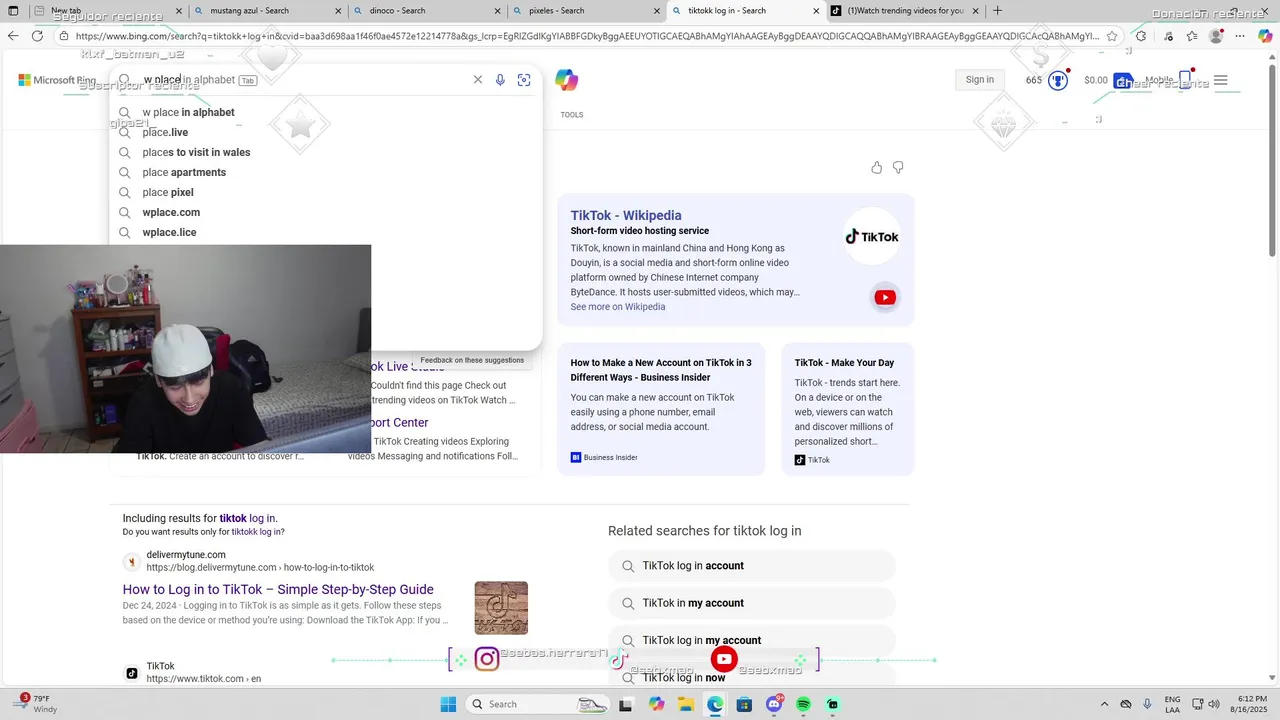Select suggestion 'place pixel'
The width and height of the screenshot is (1280, 720).
coord(325,192)
